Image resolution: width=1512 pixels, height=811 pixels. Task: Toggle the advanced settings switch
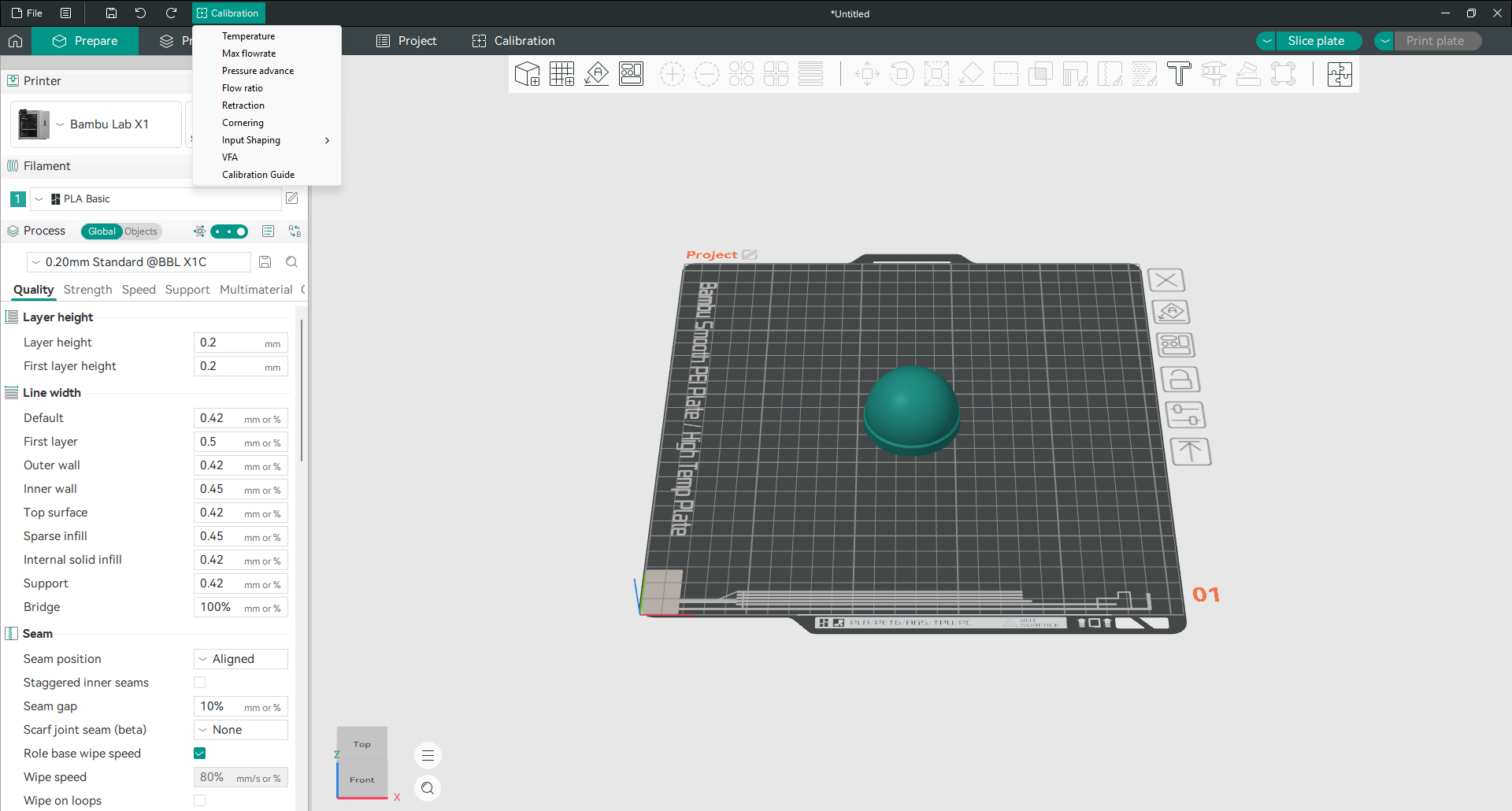(229, 231)
